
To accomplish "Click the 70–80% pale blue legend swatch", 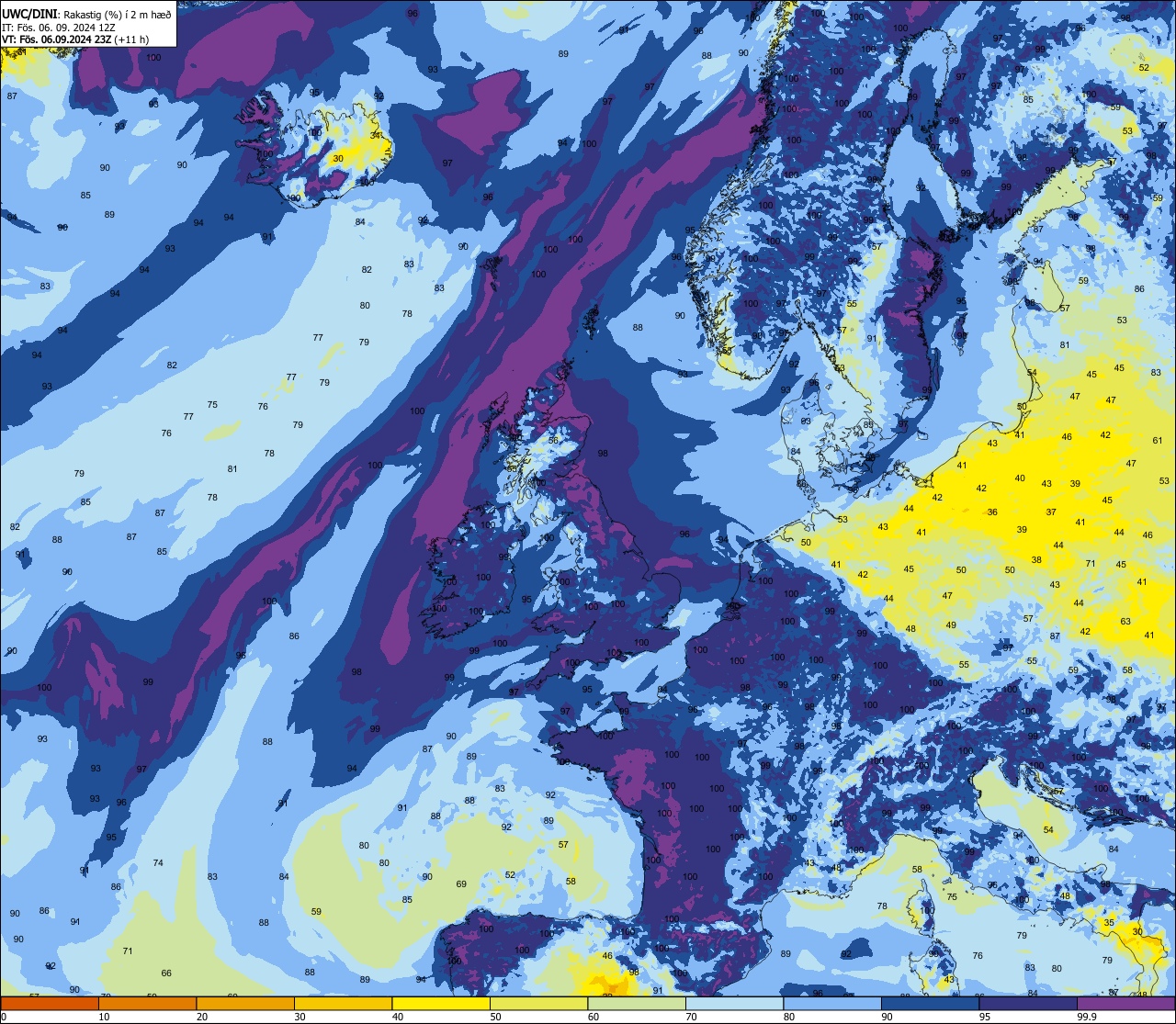I will pos(734,1003).
